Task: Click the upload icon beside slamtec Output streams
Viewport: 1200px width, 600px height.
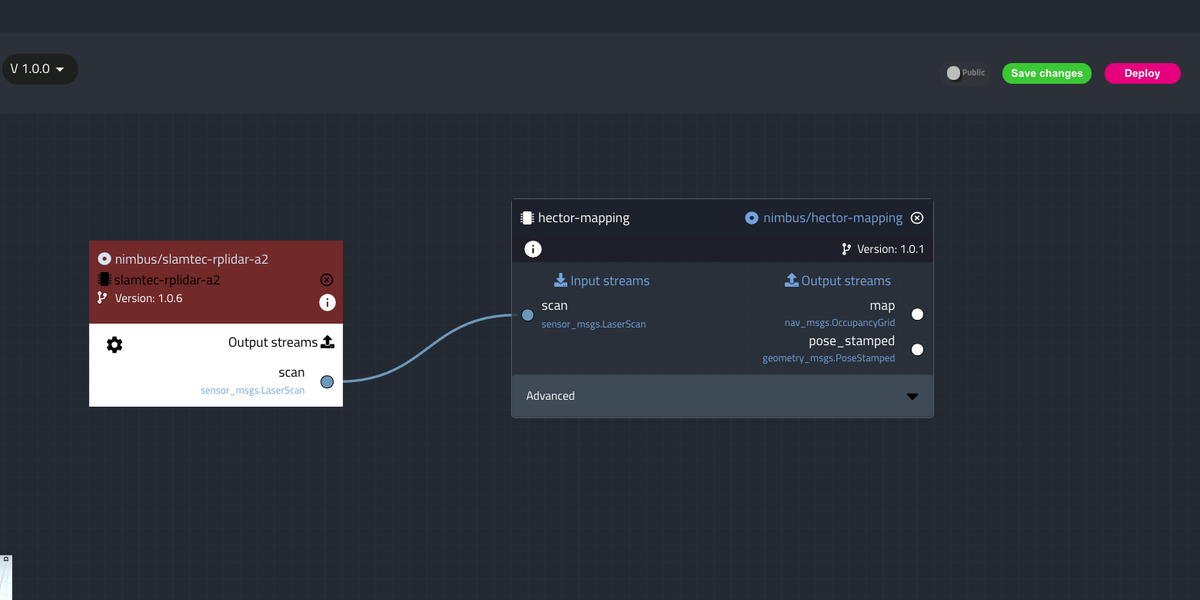Action: click(x=327, y=342)
